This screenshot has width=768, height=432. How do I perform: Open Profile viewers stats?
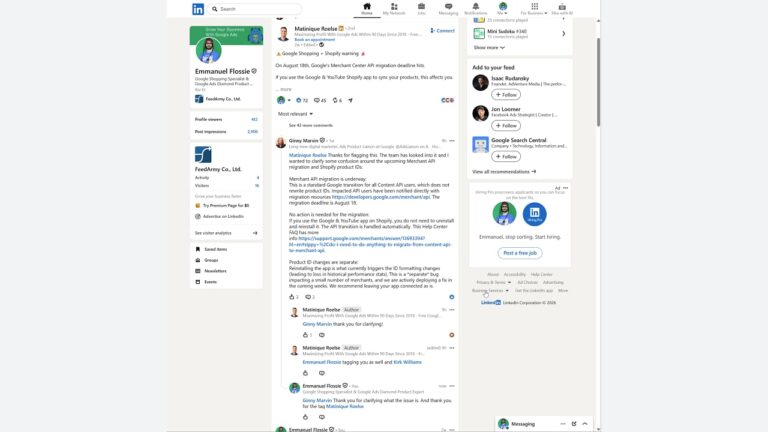(226, 120)
